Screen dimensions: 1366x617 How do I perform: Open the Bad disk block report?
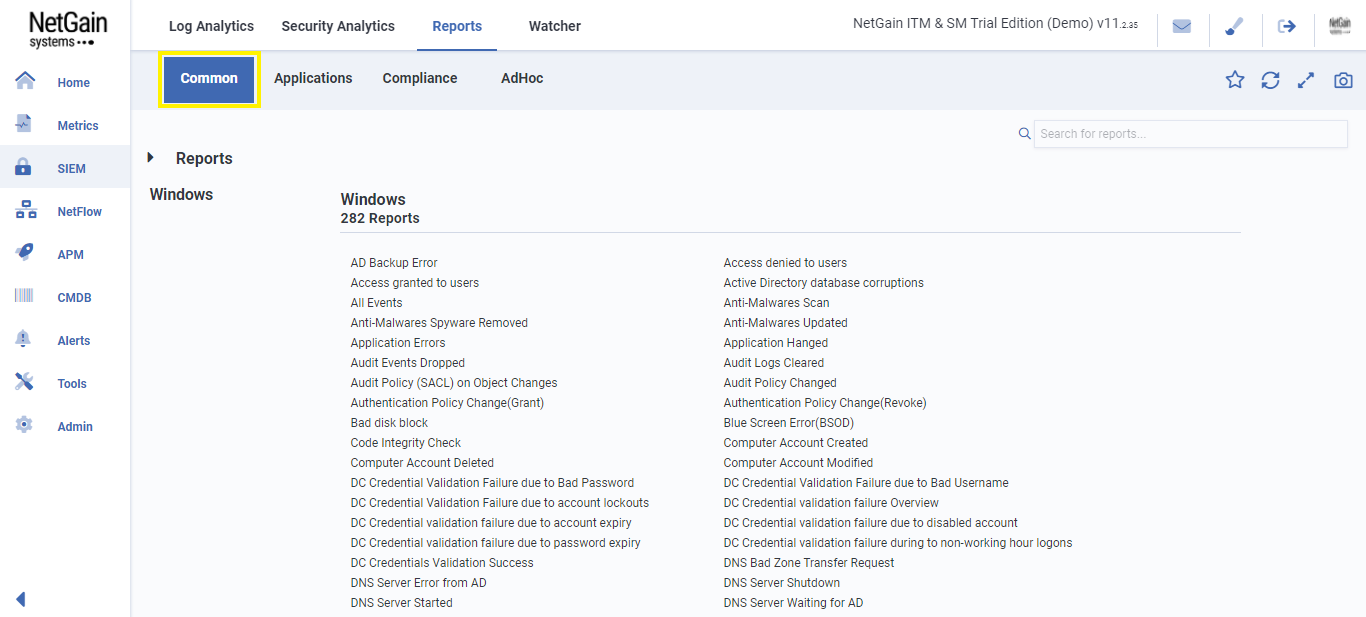point(389,423)
